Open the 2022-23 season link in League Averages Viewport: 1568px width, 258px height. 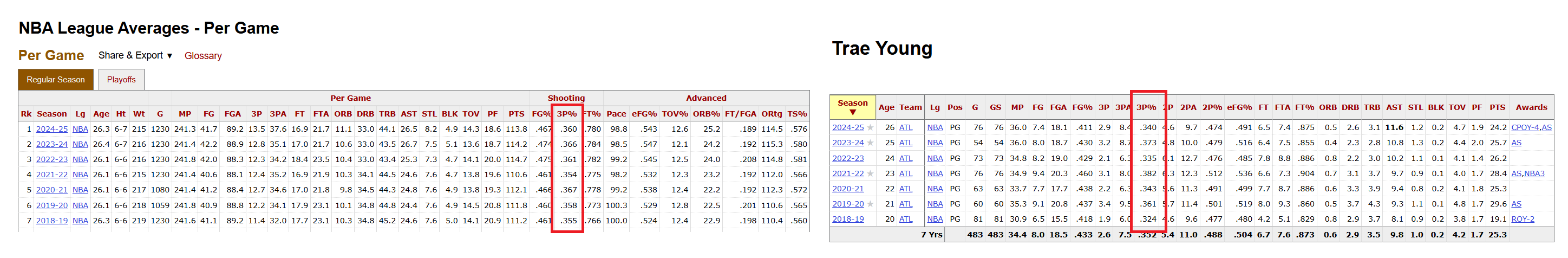pos(52,160)
